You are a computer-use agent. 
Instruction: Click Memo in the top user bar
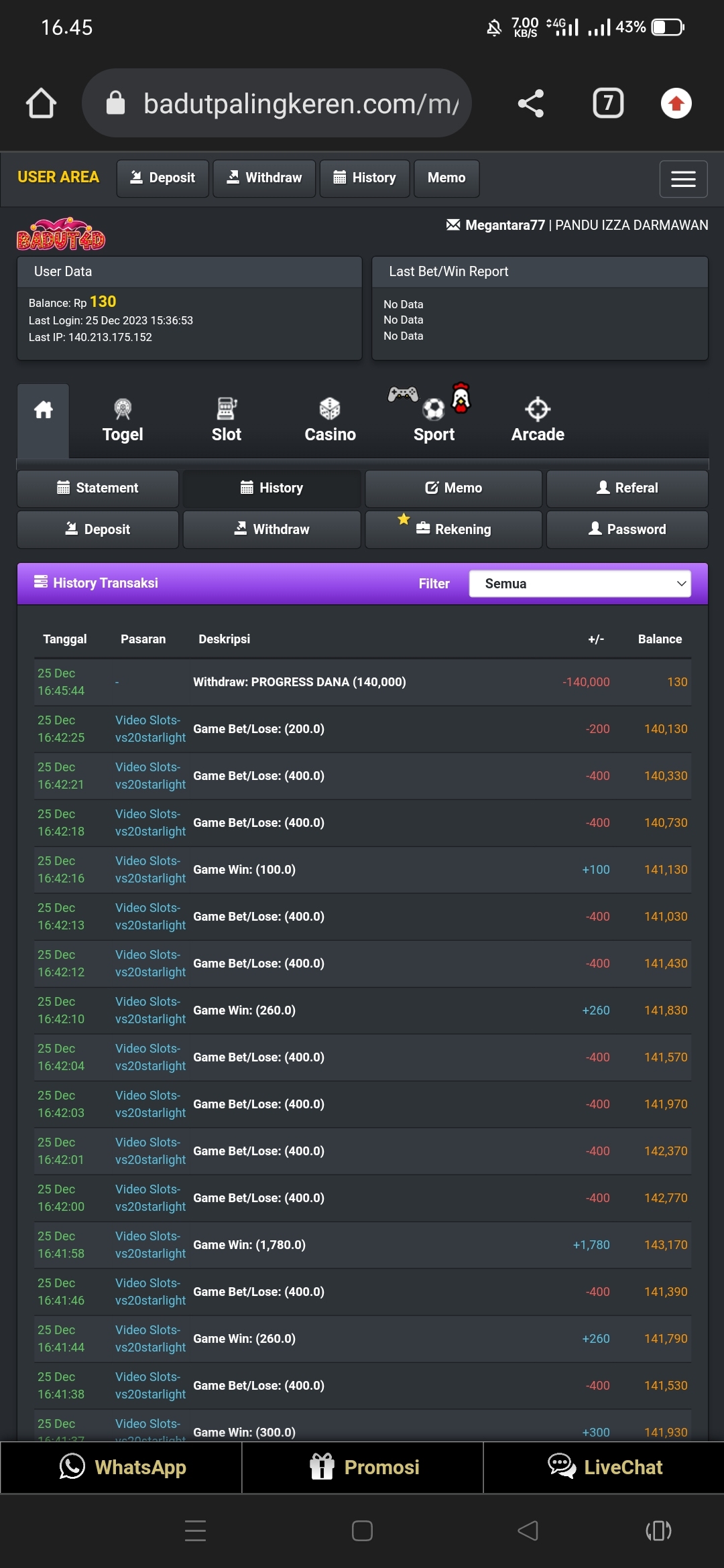coord(446,178)
